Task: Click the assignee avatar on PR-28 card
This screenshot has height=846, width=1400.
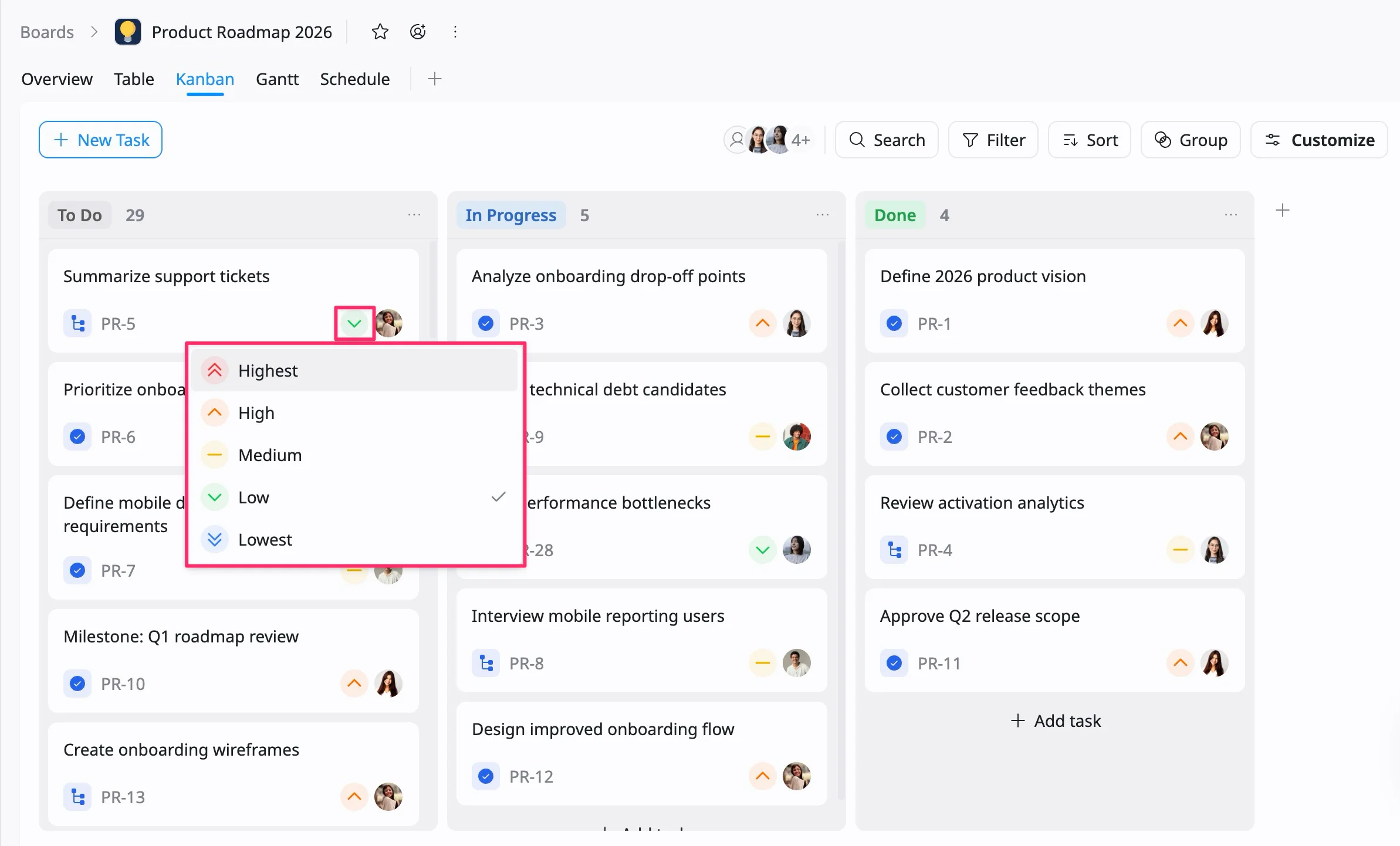Action: [x=797, y=550]
